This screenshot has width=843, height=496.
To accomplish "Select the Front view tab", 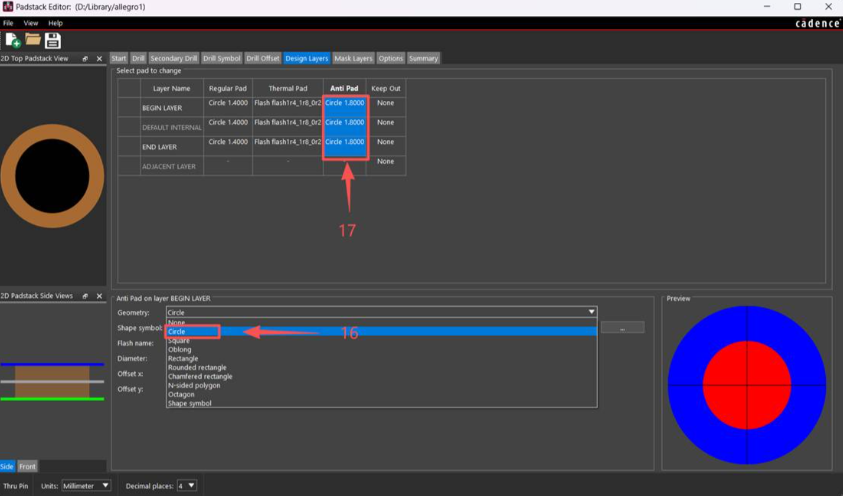I will tap(27, 466).
